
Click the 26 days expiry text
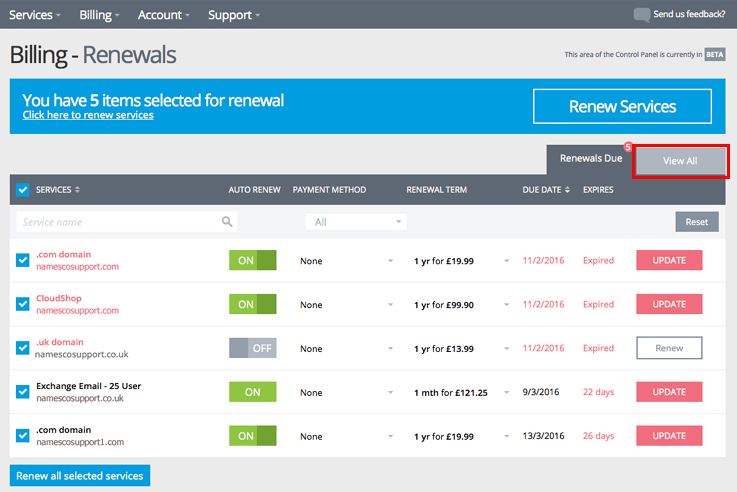pos(598,436)
